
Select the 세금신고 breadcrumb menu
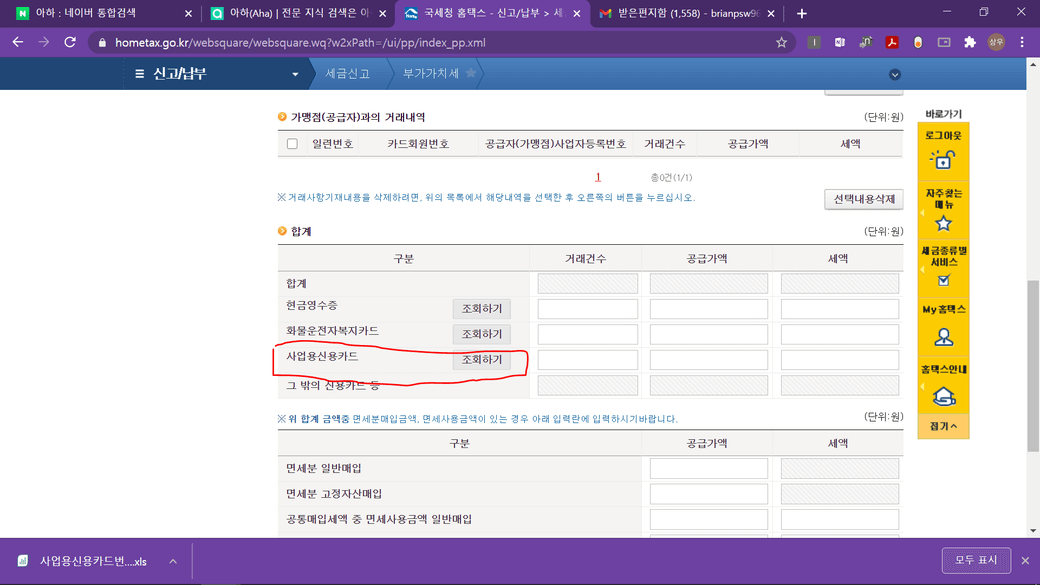click(x=347, y=74)
